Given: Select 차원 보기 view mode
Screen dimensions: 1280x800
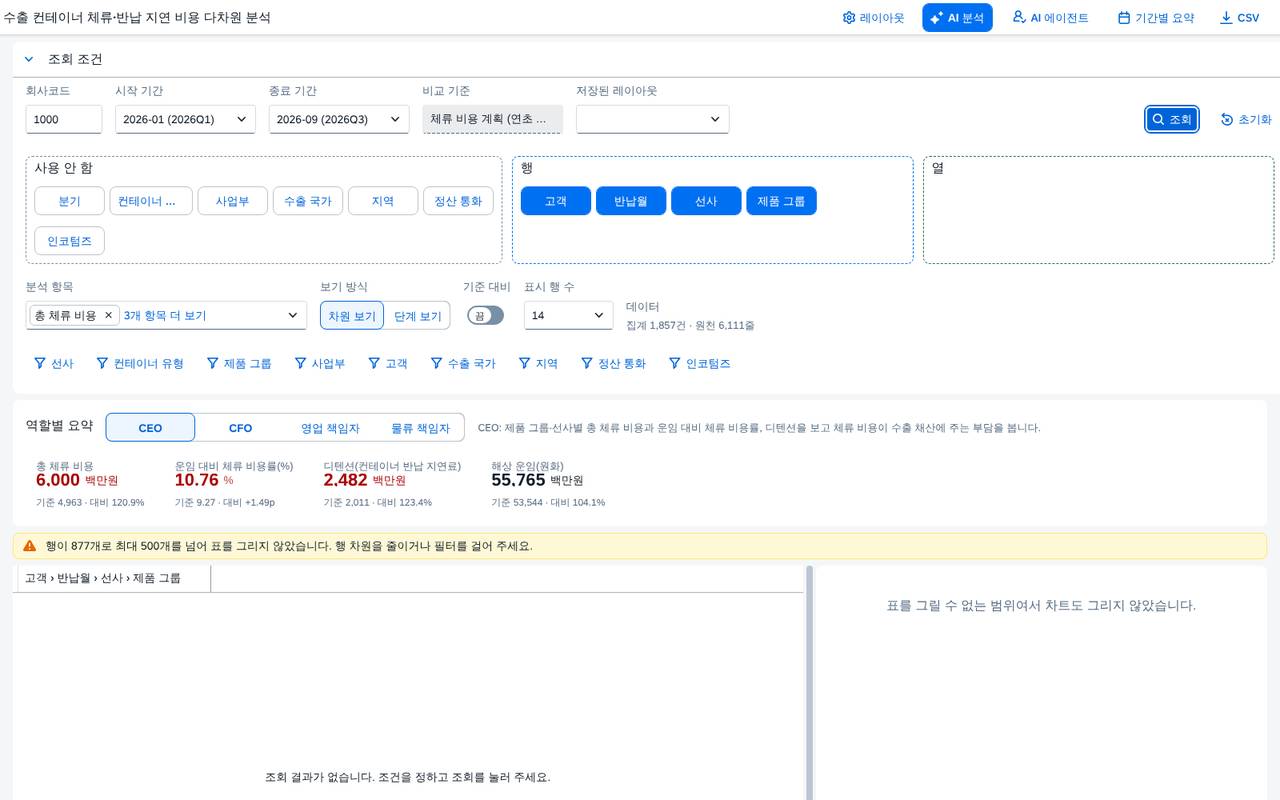Looking at the screenshot, I should (x=352, y=316).
